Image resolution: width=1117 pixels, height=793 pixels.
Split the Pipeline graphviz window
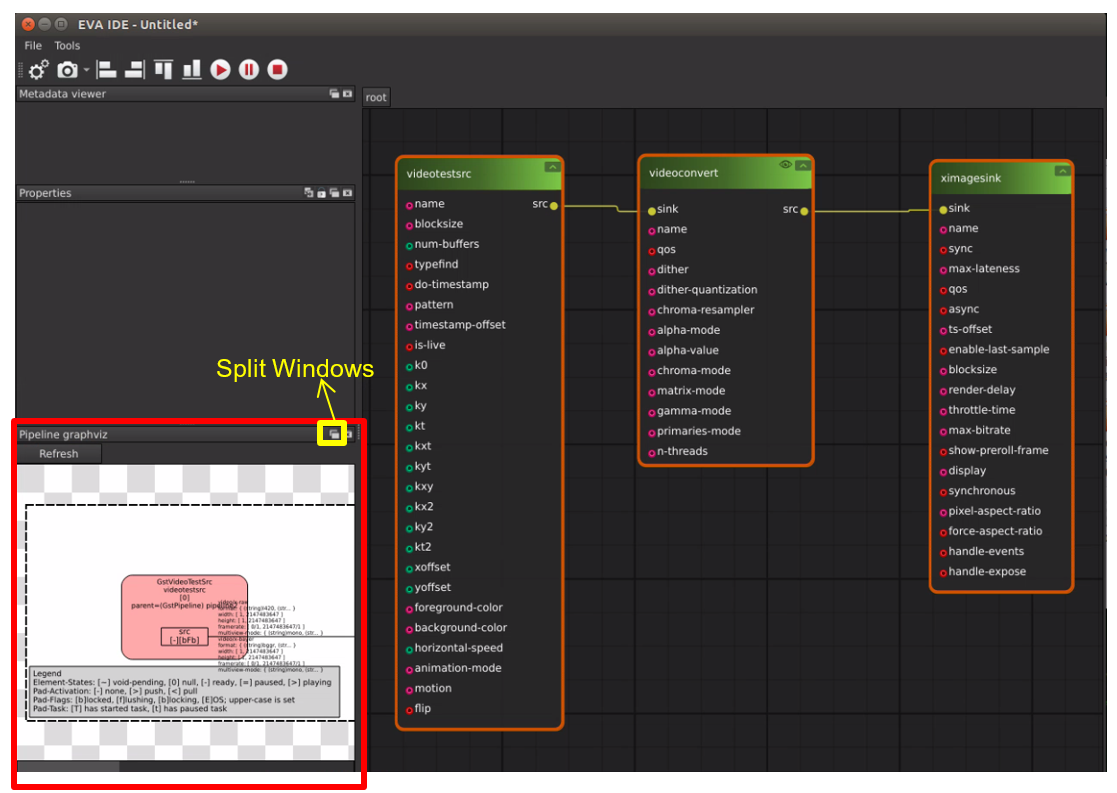point(332,433)
